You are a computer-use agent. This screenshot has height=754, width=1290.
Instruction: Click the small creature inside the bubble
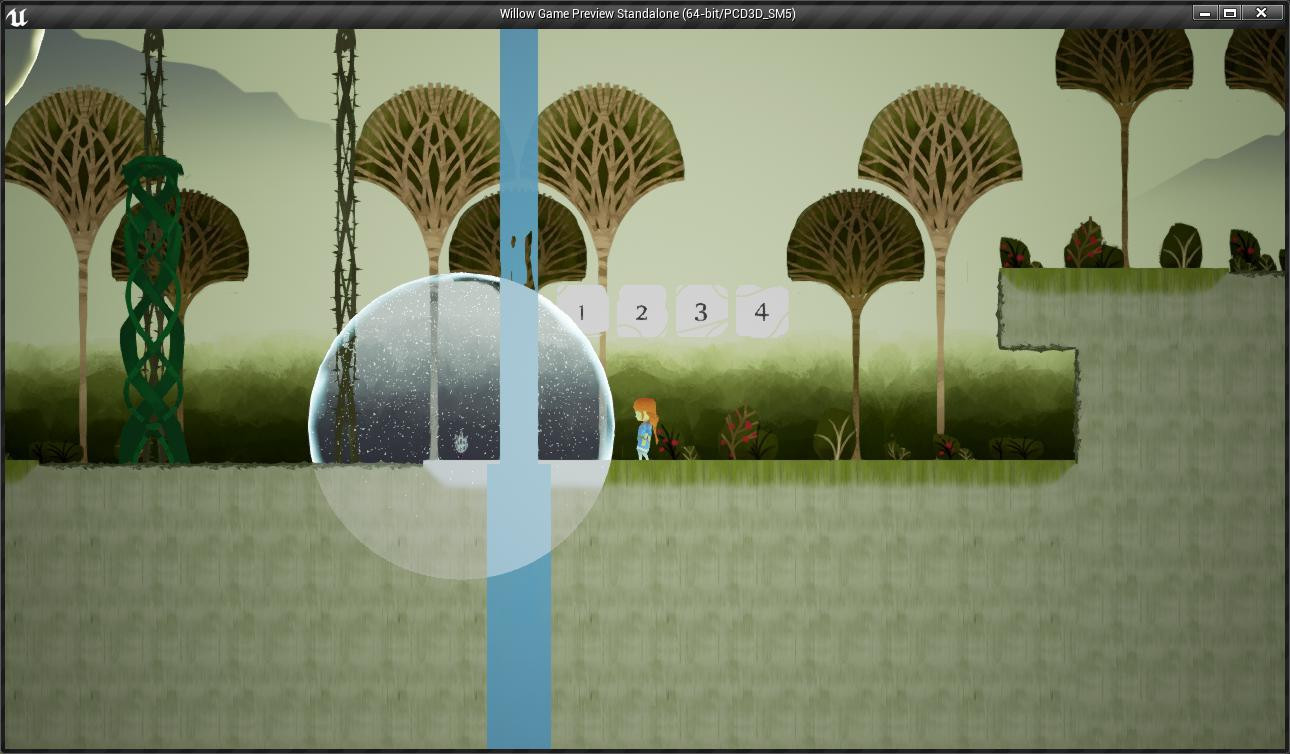(461, 443)
